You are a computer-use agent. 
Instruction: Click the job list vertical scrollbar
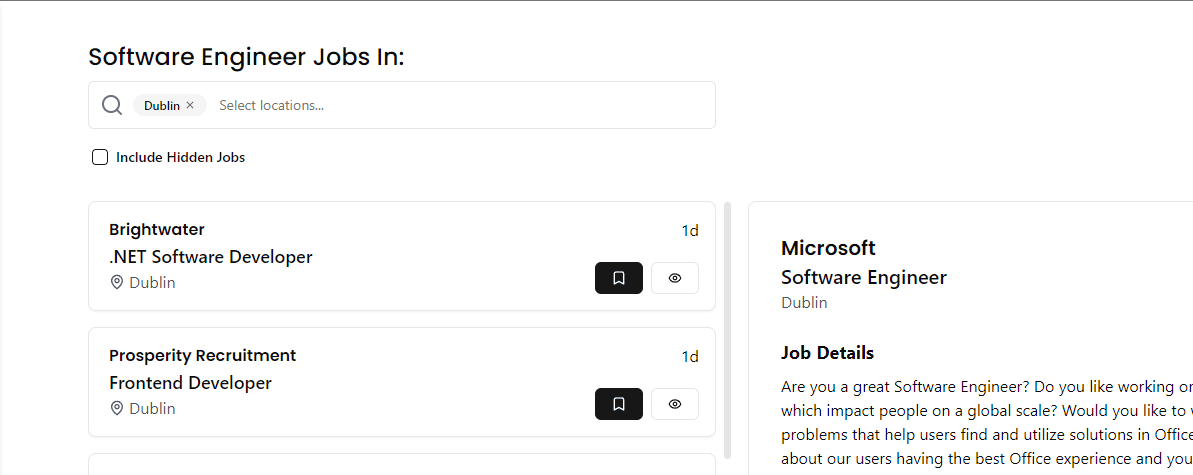728,330
